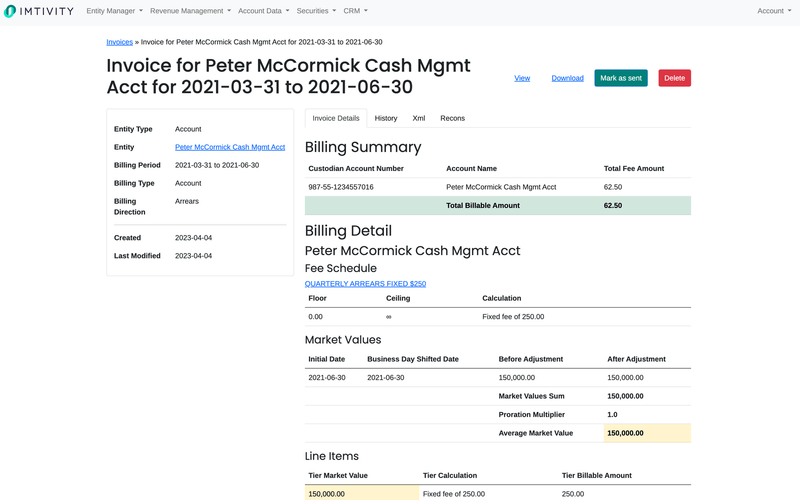The image size is (800, 500).
Task: Download the invoice
Action: (x=567, y=78)
